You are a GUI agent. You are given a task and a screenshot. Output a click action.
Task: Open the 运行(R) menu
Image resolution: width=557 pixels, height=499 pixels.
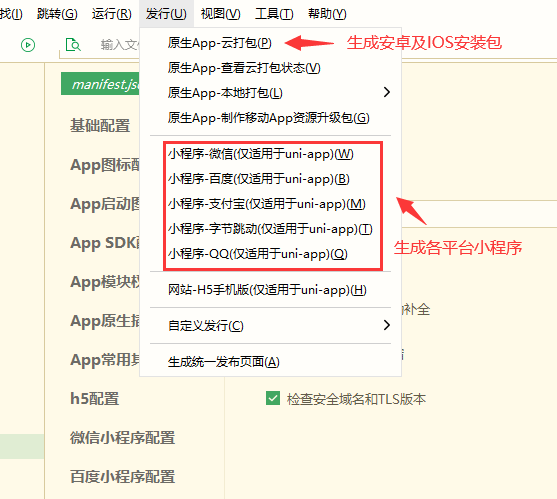(112, 14)
